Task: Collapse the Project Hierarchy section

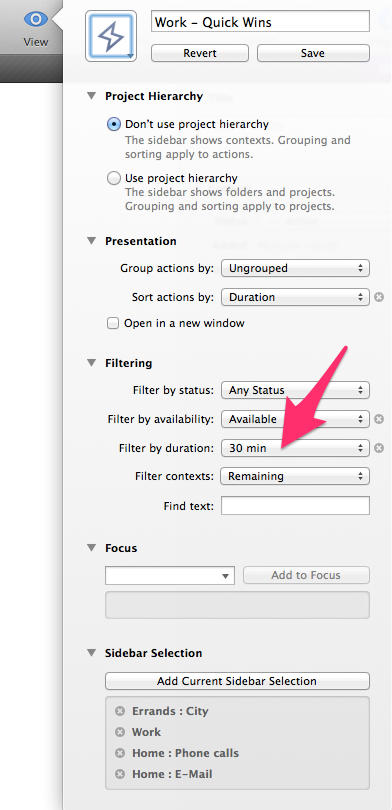Action: click(91, 96)
